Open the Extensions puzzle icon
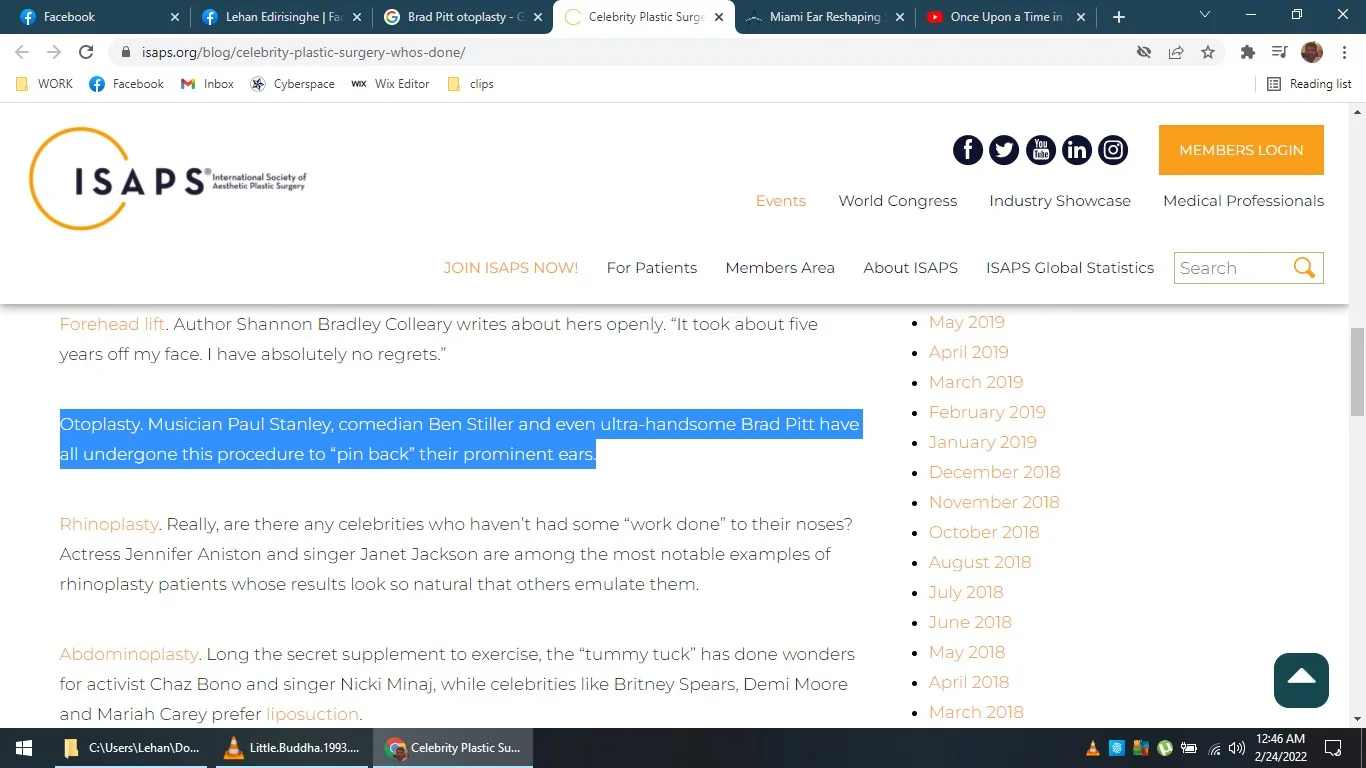 pos(1247,52)
